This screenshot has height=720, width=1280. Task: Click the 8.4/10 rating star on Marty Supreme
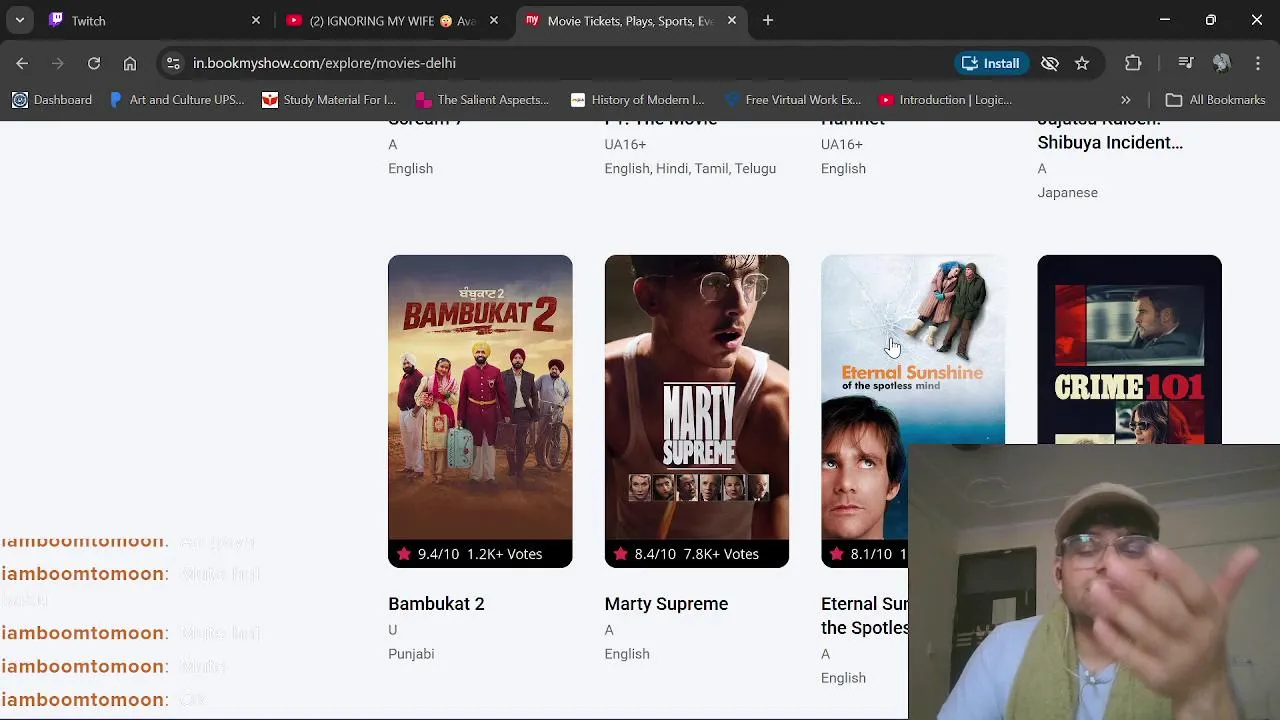point(621,554)
